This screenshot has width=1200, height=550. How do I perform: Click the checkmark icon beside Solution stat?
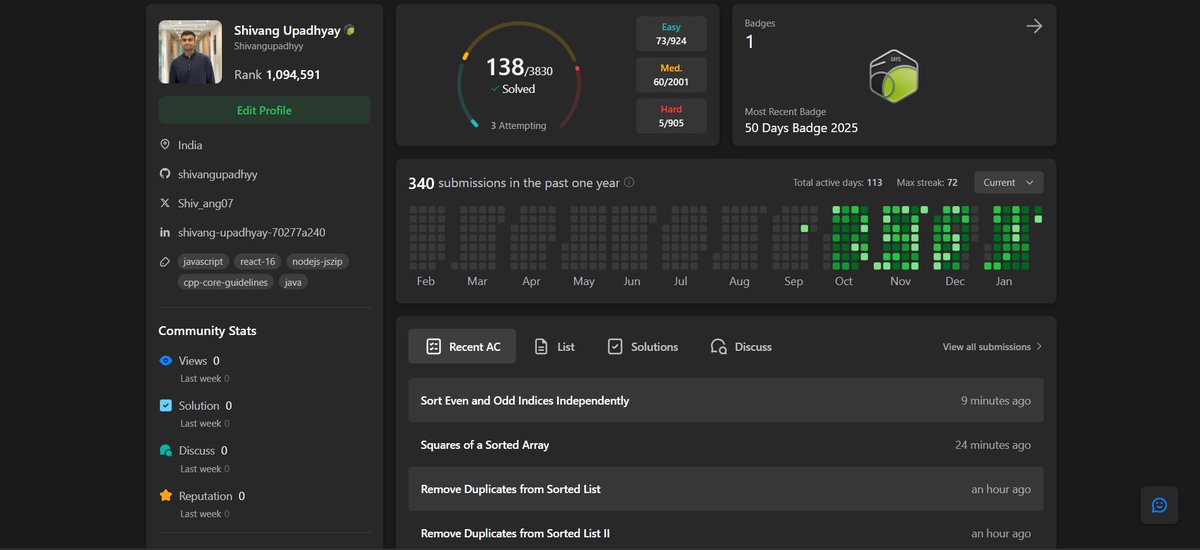[166, 406]
